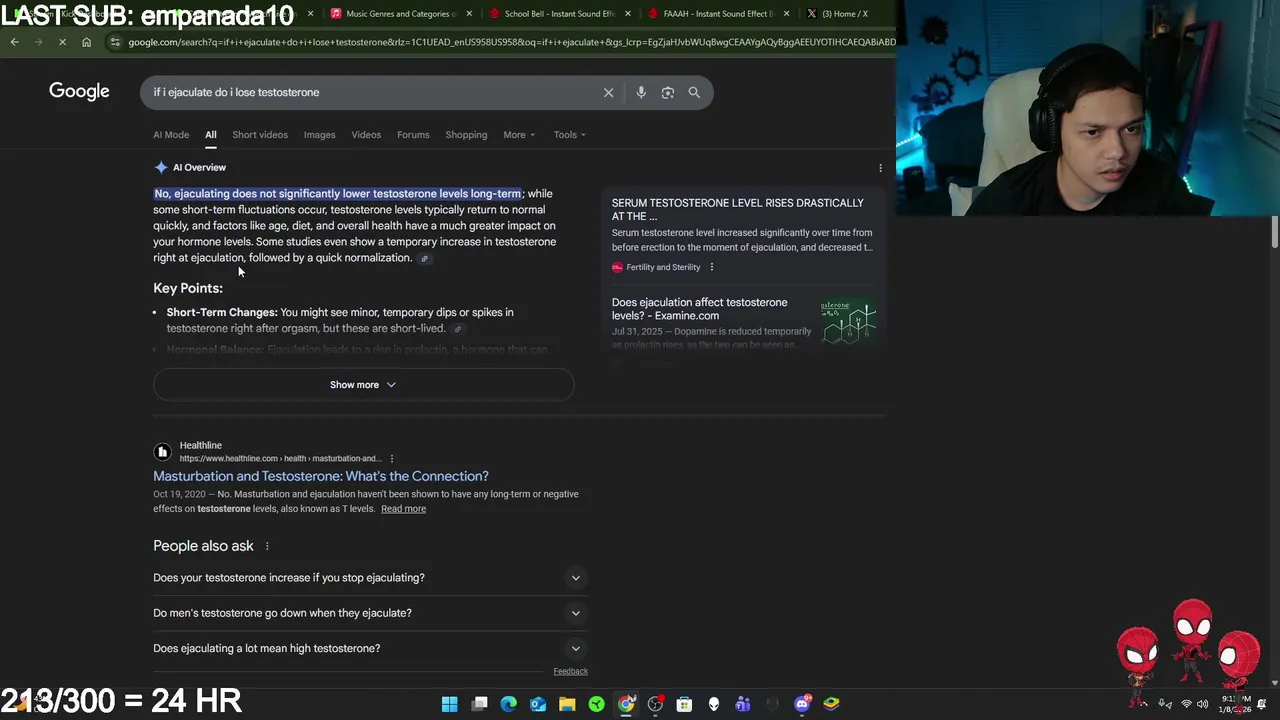Switch to Chrome in the taskbar
This screenshot has height=720, width=1280.
tap(626, 704)
